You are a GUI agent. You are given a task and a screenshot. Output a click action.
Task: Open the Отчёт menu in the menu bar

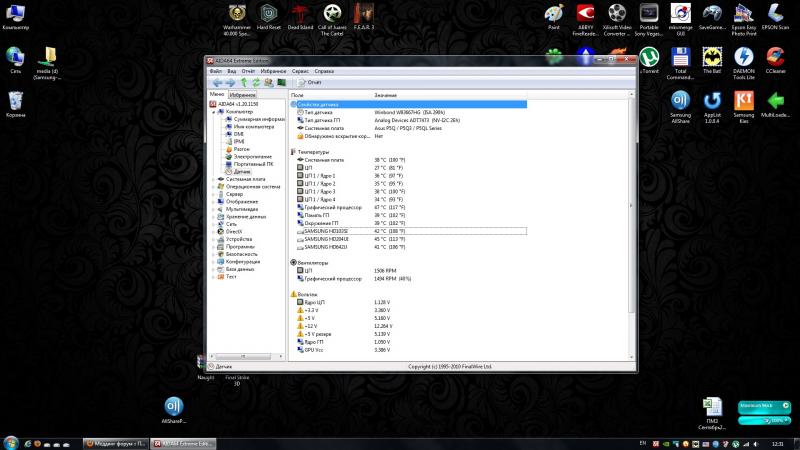coord(248,71)
